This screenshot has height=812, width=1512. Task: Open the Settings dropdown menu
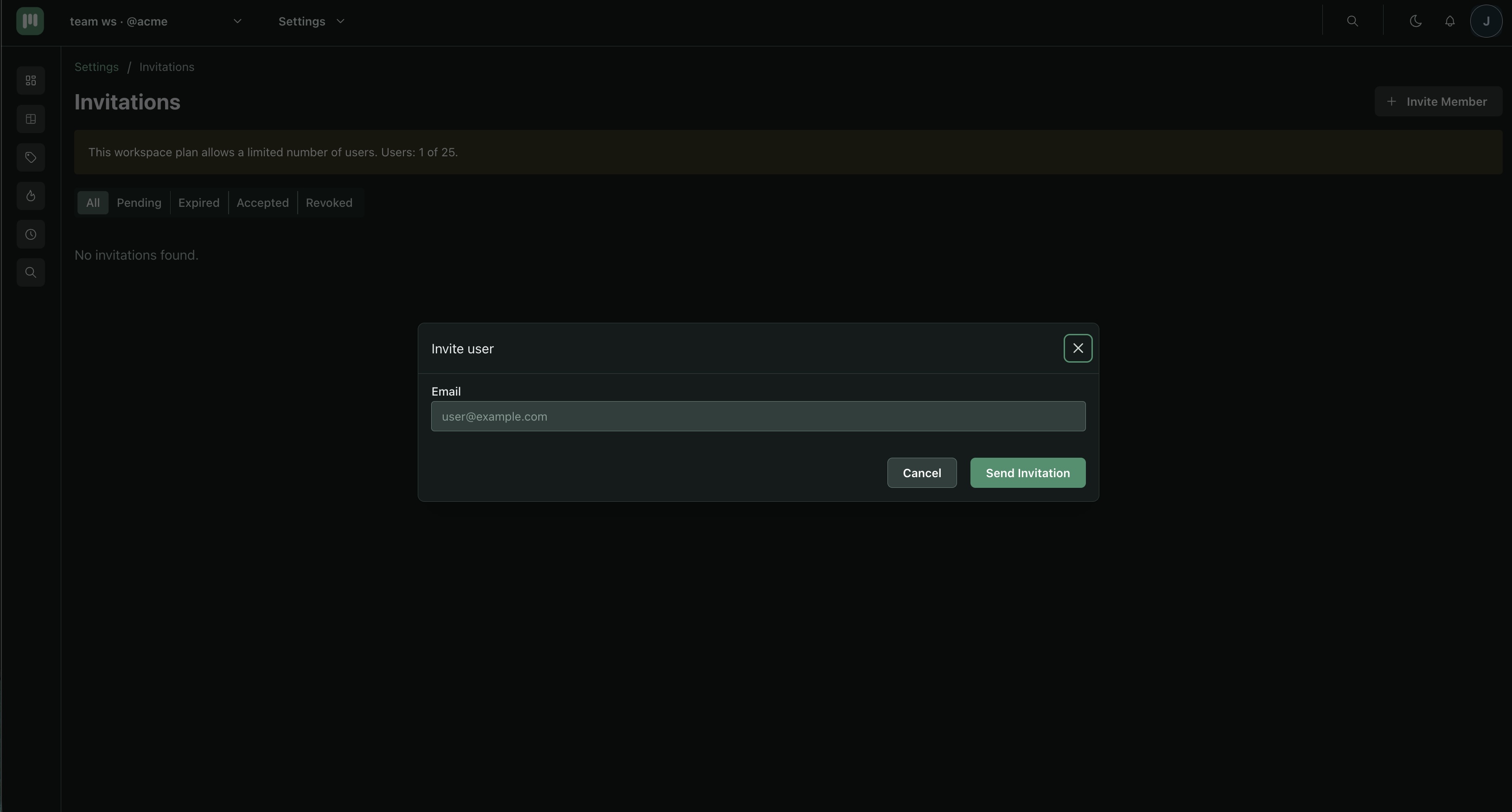[x=311, y=21]
